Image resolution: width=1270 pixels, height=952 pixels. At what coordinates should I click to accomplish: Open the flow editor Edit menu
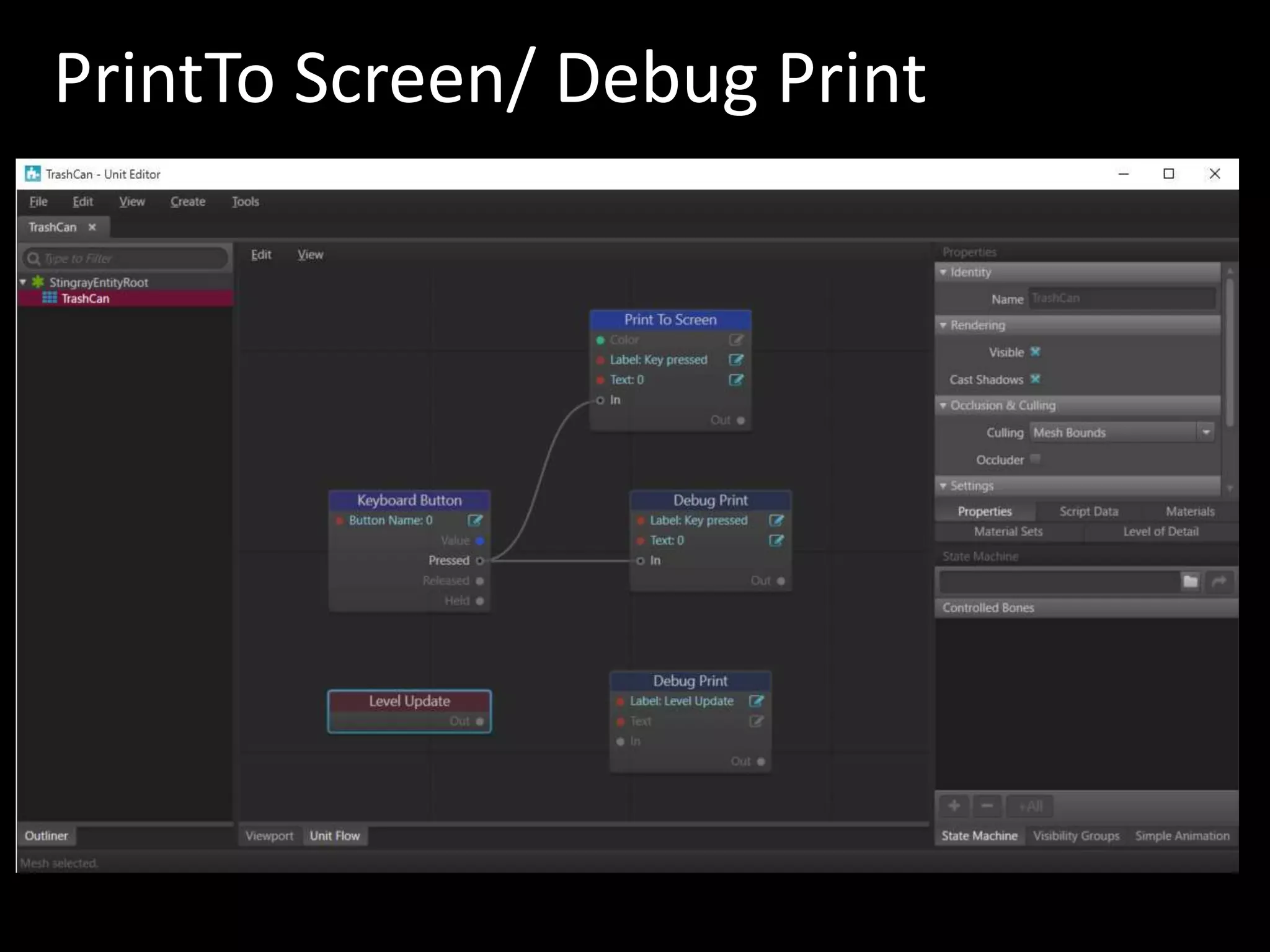pyautogui.click(x=261, y=255)
